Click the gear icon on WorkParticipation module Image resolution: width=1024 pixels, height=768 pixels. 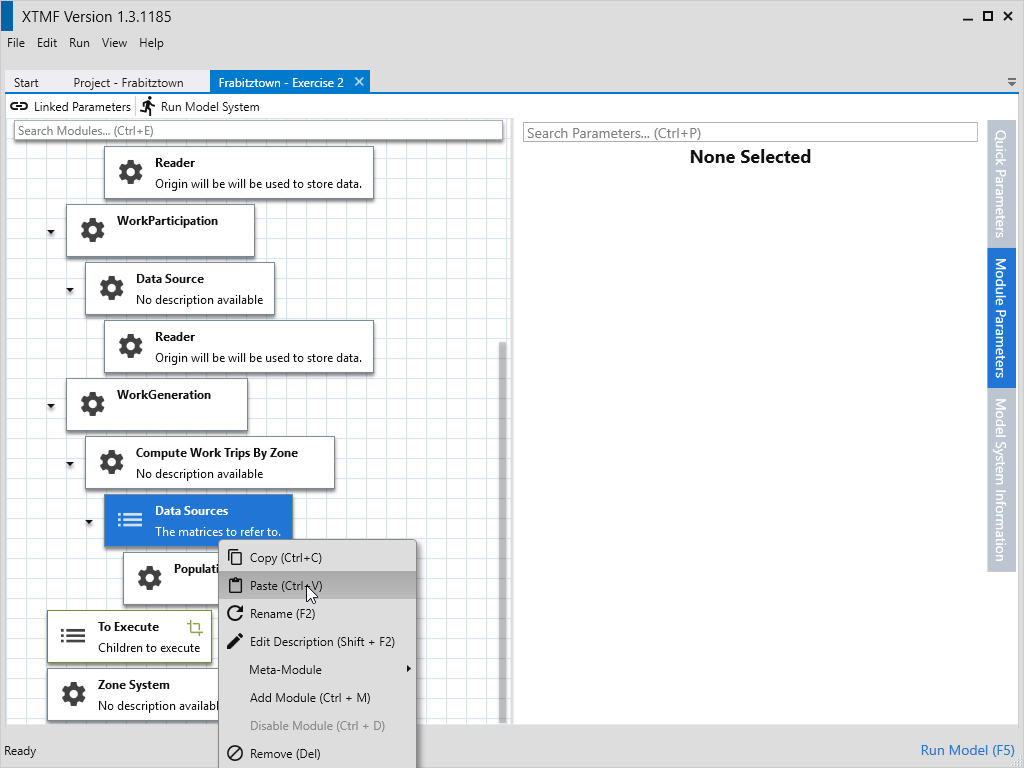point(92,230)
